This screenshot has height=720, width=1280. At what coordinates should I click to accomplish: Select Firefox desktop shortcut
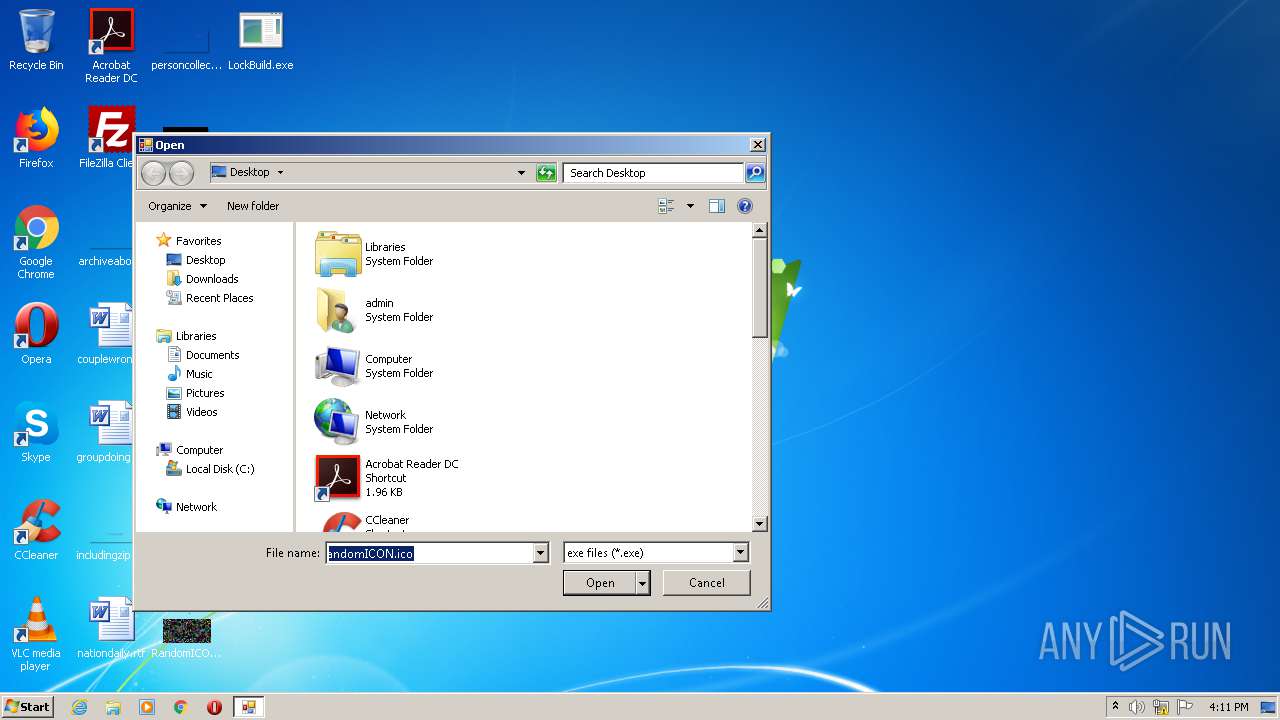36,138
